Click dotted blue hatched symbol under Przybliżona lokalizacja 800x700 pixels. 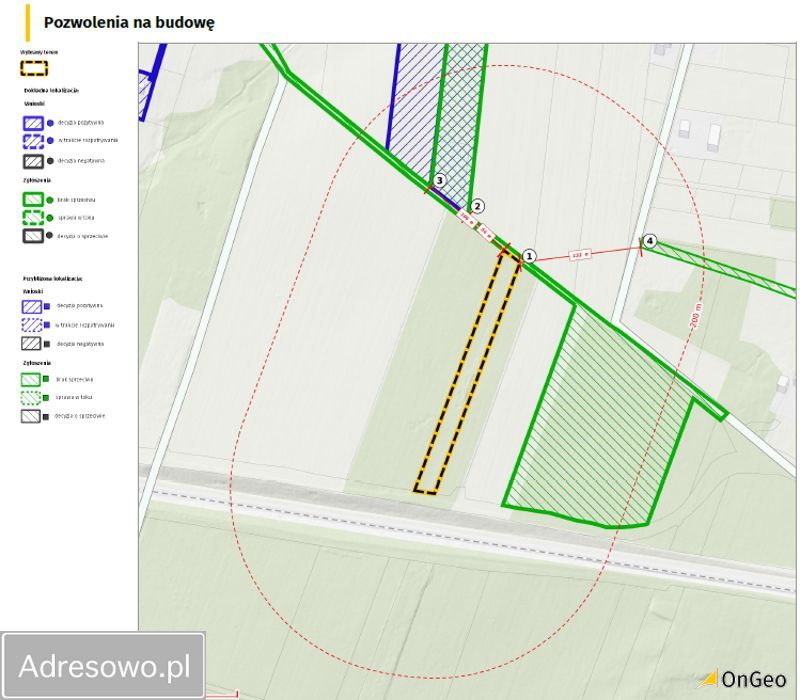32,325
